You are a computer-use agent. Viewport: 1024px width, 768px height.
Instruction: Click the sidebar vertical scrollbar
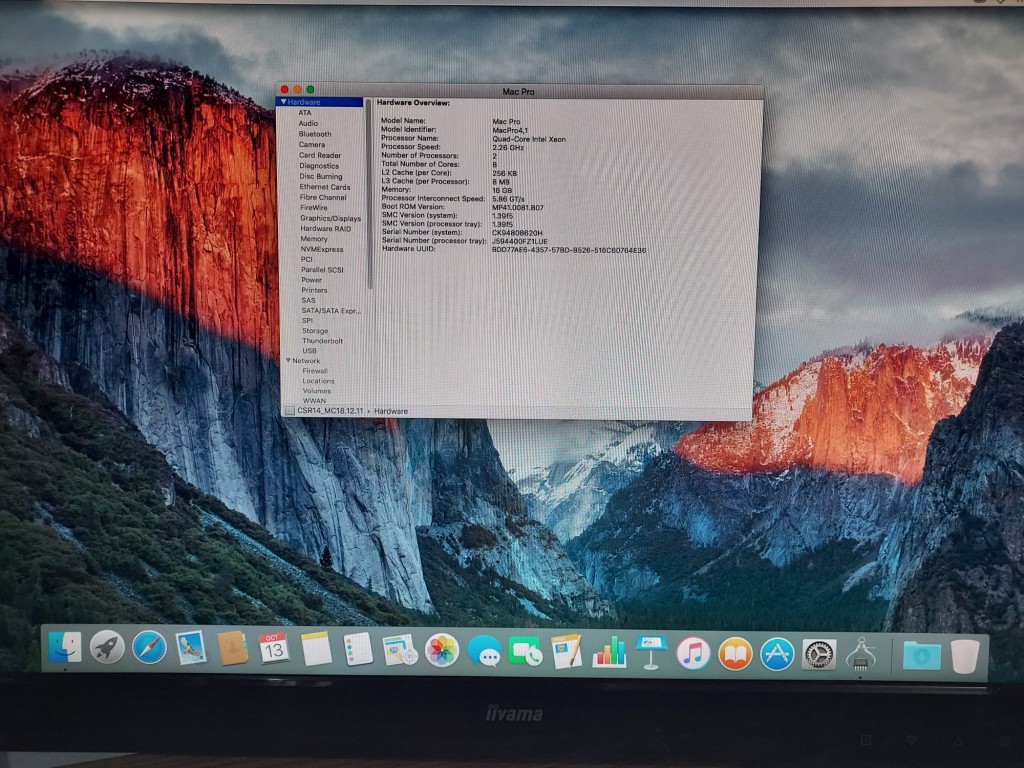click(x=369, y=194)
